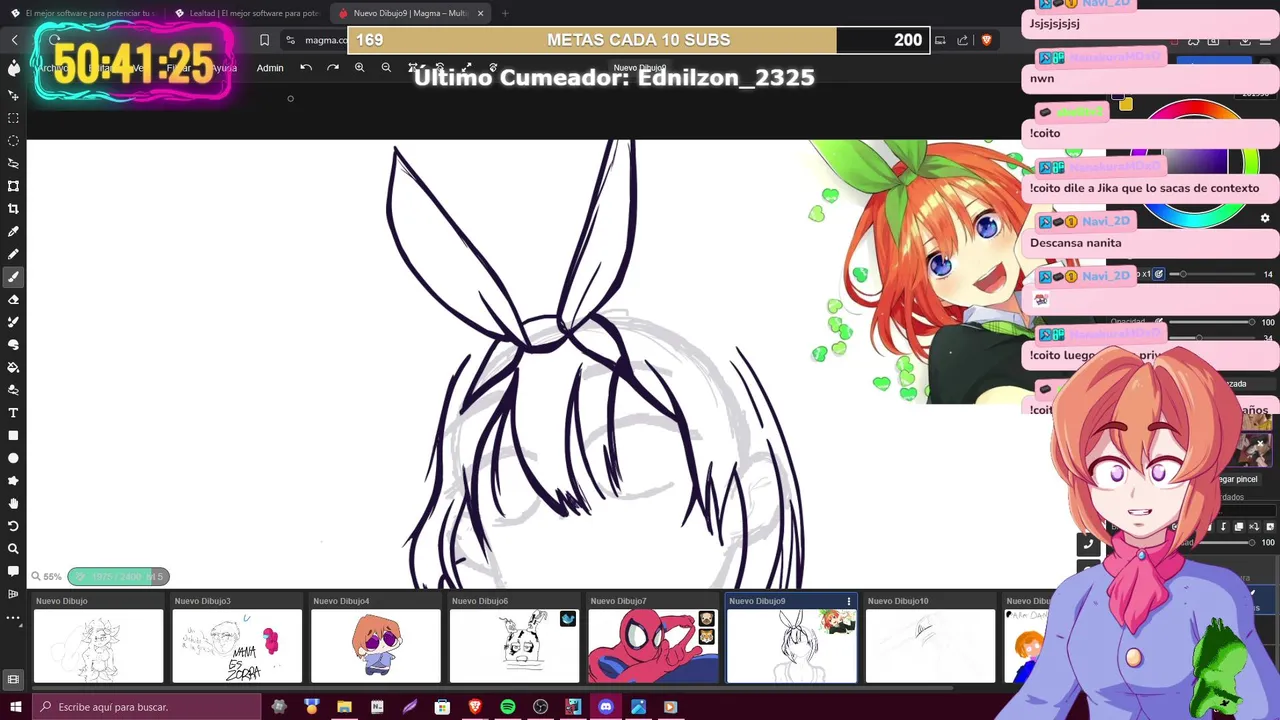Click the Windows taskbar search box
The image size is (1280, 720).
click(147, 707)
